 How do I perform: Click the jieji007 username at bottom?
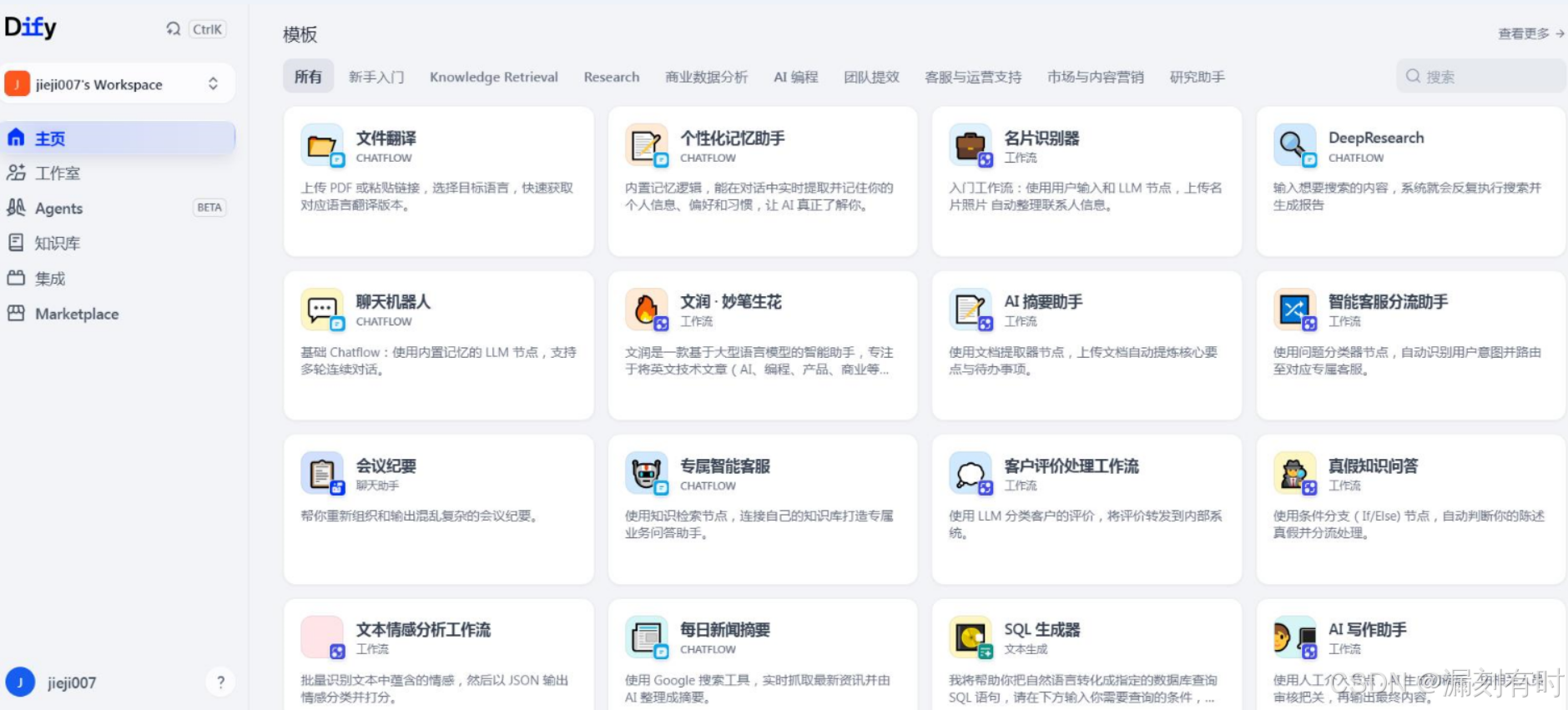click(x=72, y=682)
